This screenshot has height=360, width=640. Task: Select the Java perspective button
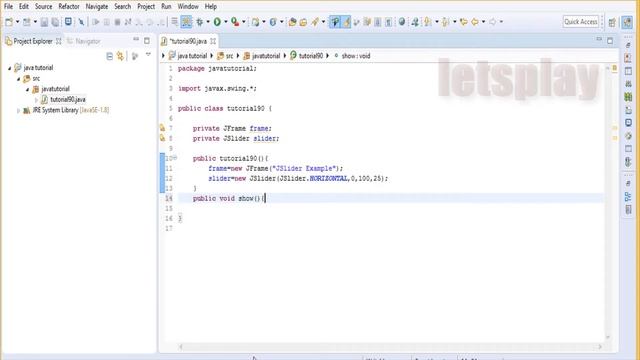pos(627,22)
